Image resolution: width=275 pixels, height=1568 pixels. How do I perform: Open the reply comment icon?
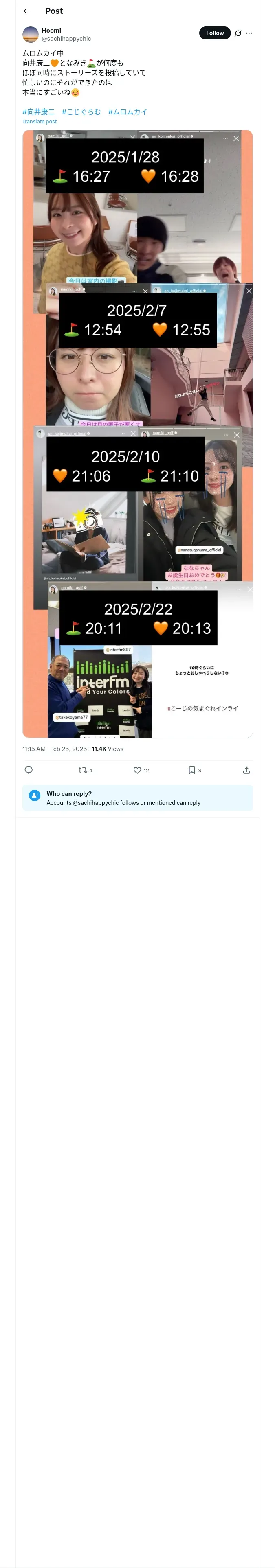coord(28,770)
